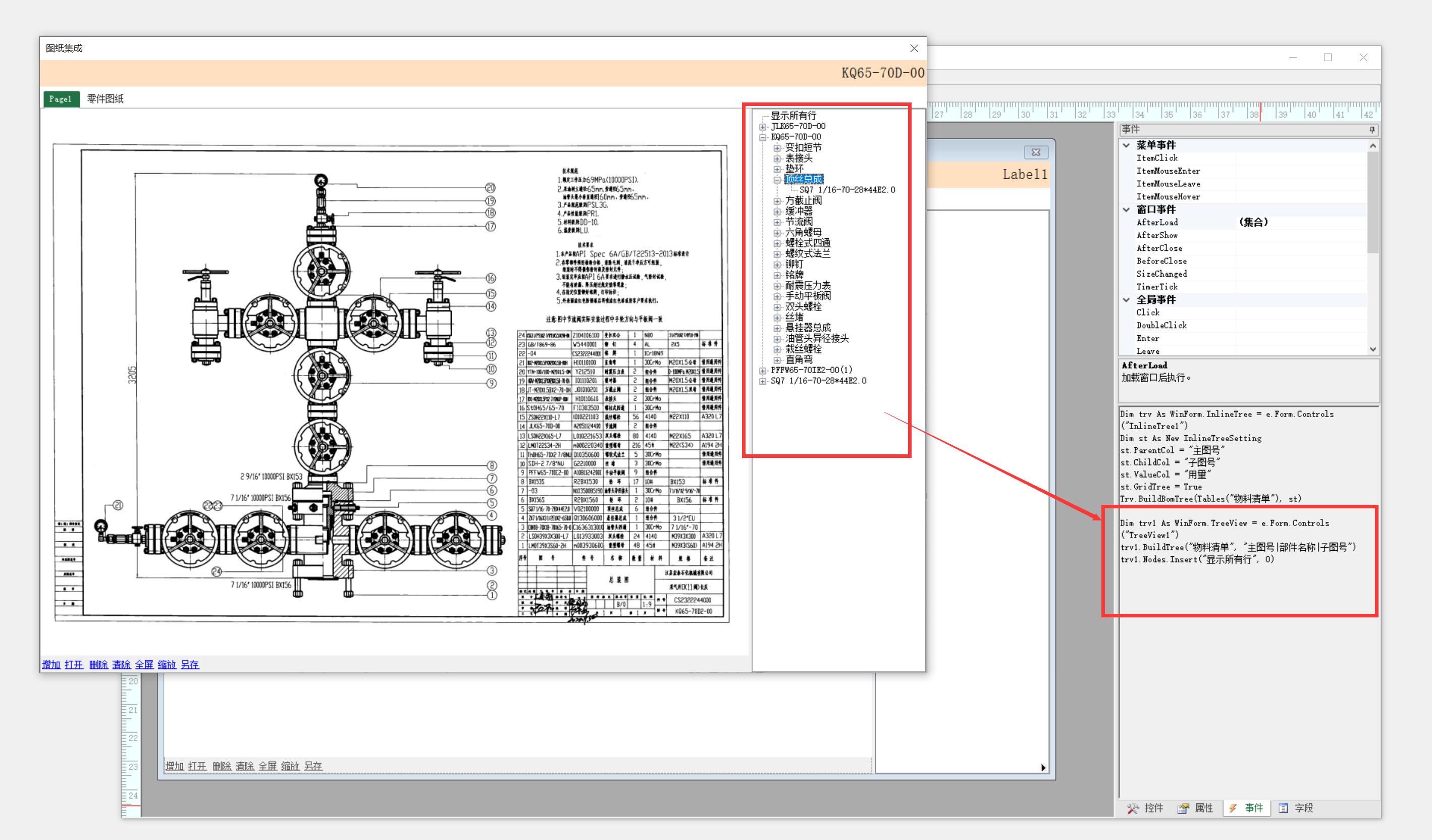
Task: Expand the 节流阀 node
Action: click(777, 222)
